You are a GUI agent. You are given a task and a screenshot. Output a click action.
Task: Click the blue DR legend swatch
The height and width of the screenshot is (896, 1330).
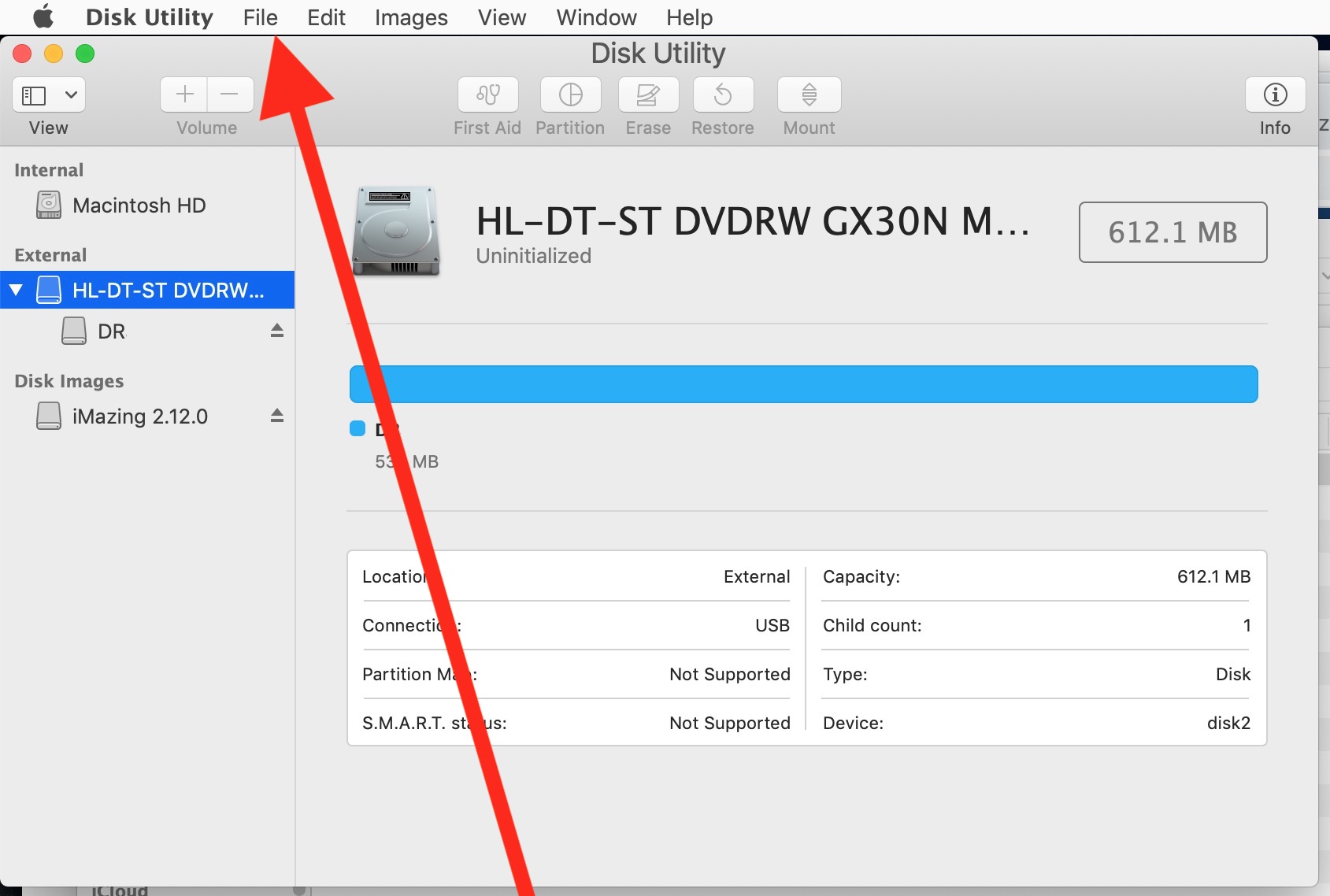coord(358,428)
